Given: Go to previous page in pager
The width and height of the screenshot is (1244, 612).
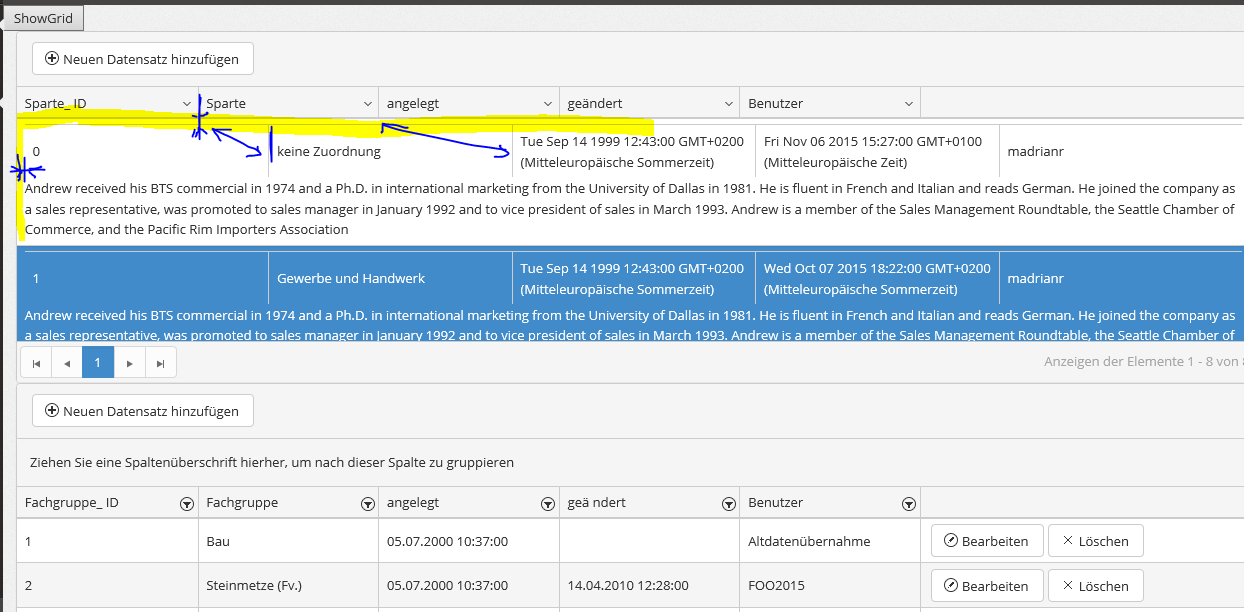Looking at the screenshot, I should (67, 363).
